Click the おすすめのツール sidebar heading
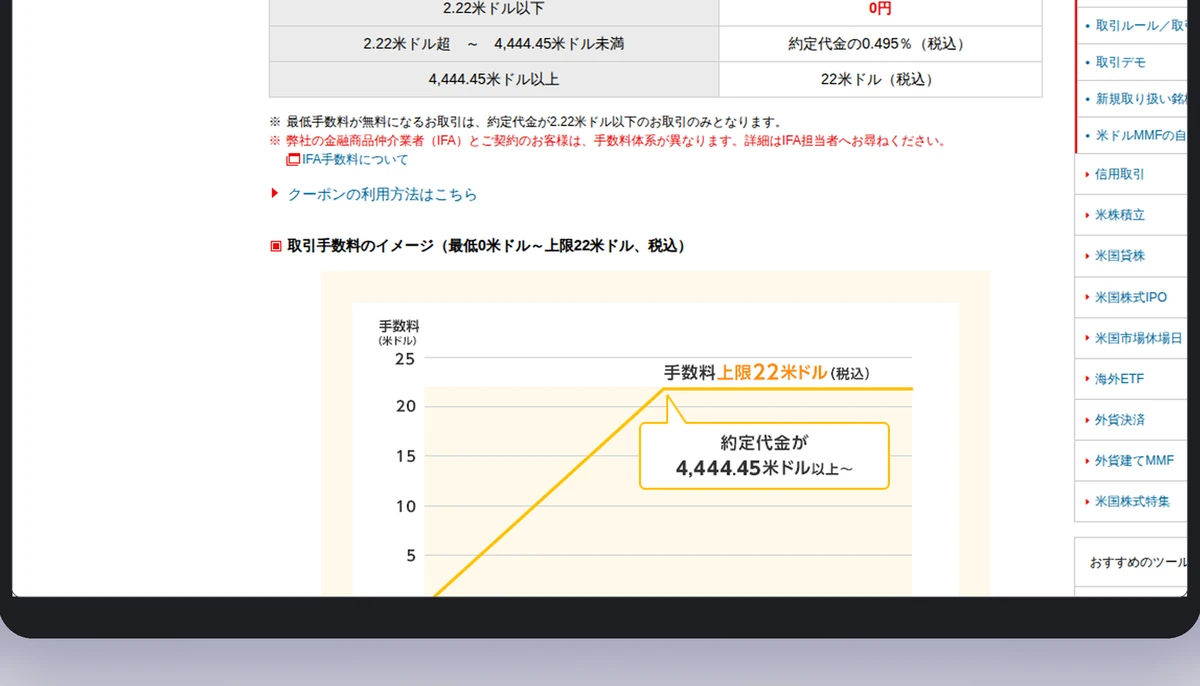Image resolution: width=1200 pixels, height=686 pixels. 1138,563
